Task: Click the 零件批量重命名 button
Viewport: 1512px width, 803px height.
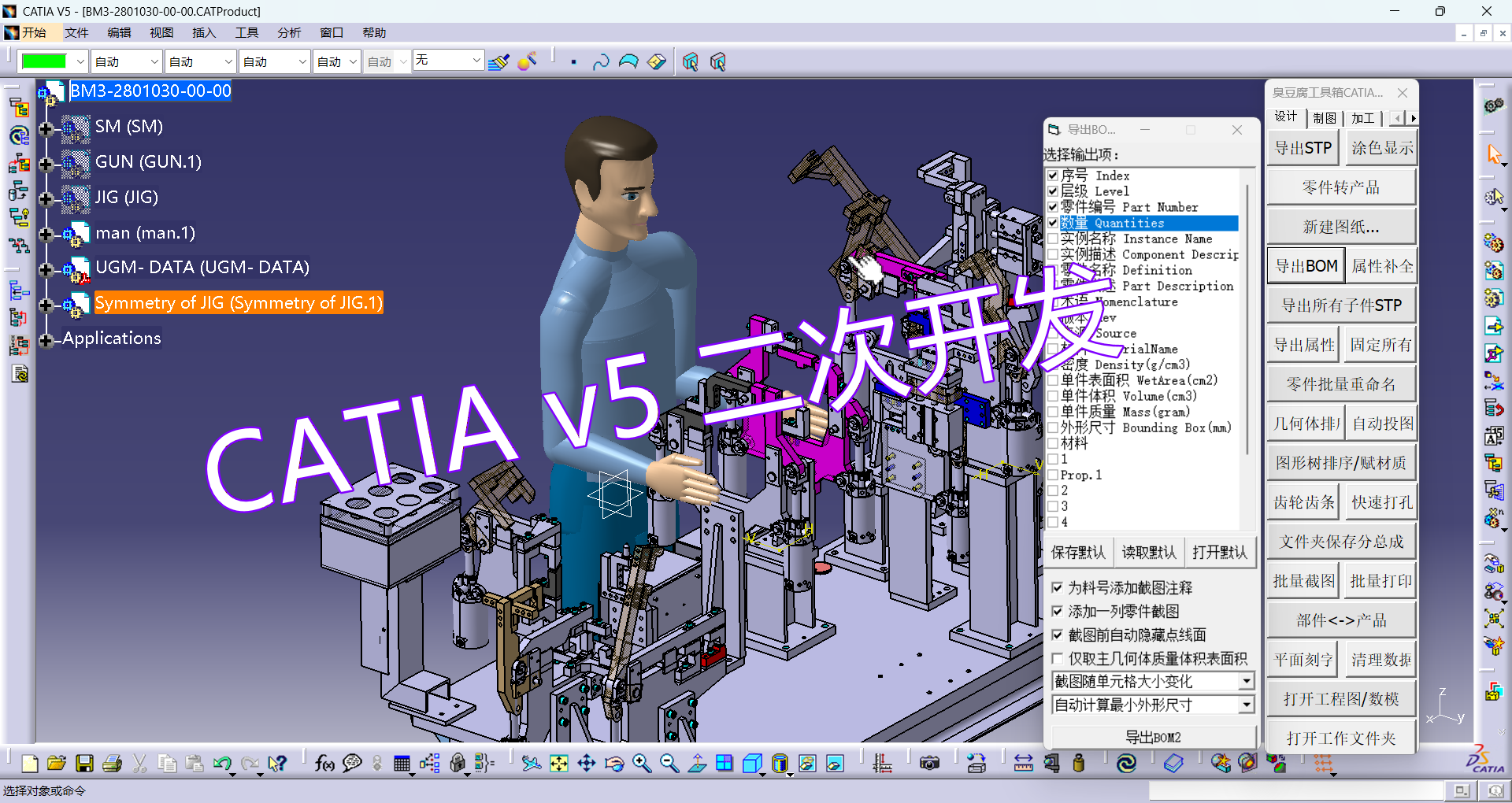Action: 1341,384
